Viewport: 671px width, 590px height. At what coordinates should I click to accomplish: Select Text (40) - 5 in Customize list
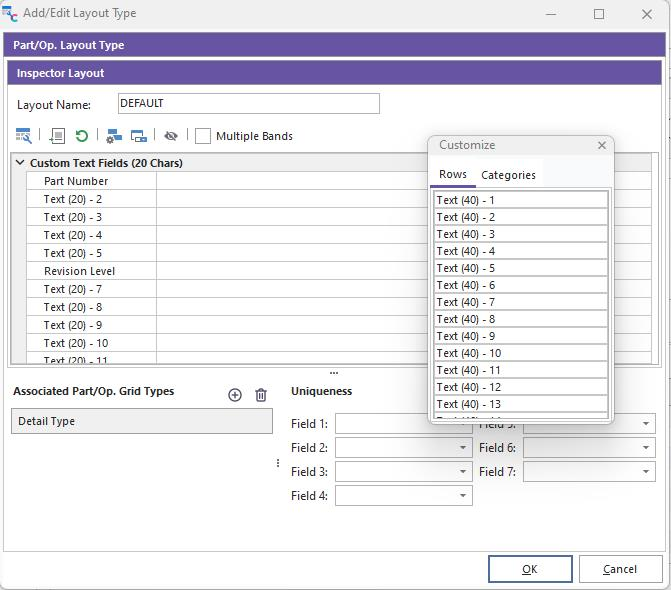pyautogui.click(x=520, y=268)
